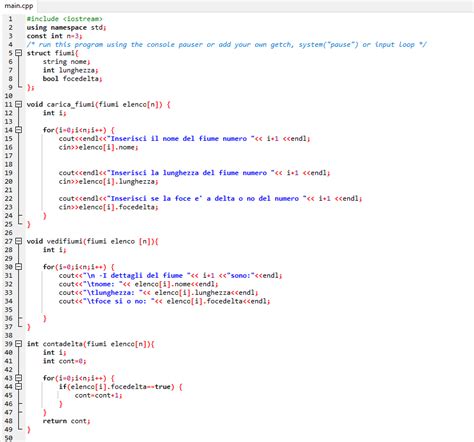
Task: Click line number 1 in the gutter
Action: [x=10, y=19]
